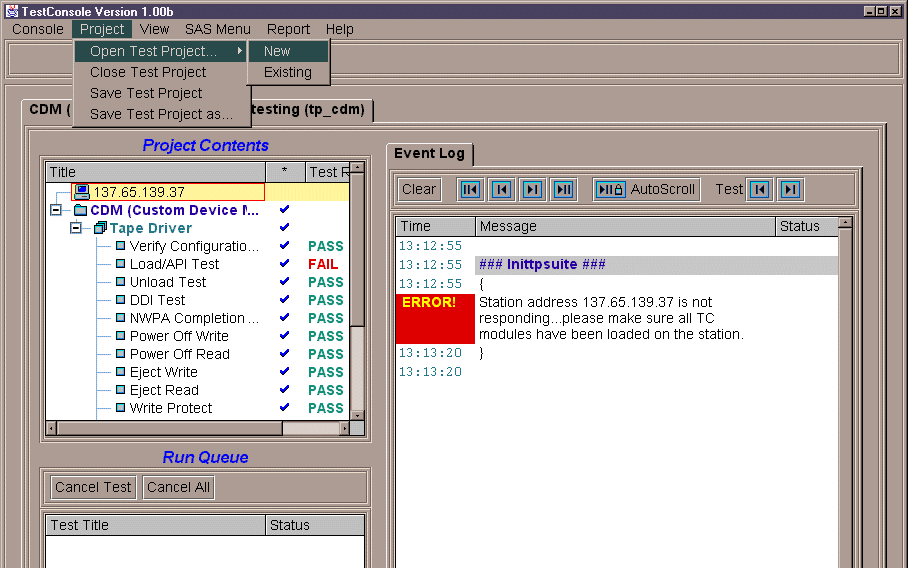Expand Open Test Project submenu arrow
Viewport: 908px width, 568px height.
coord(239,51)
